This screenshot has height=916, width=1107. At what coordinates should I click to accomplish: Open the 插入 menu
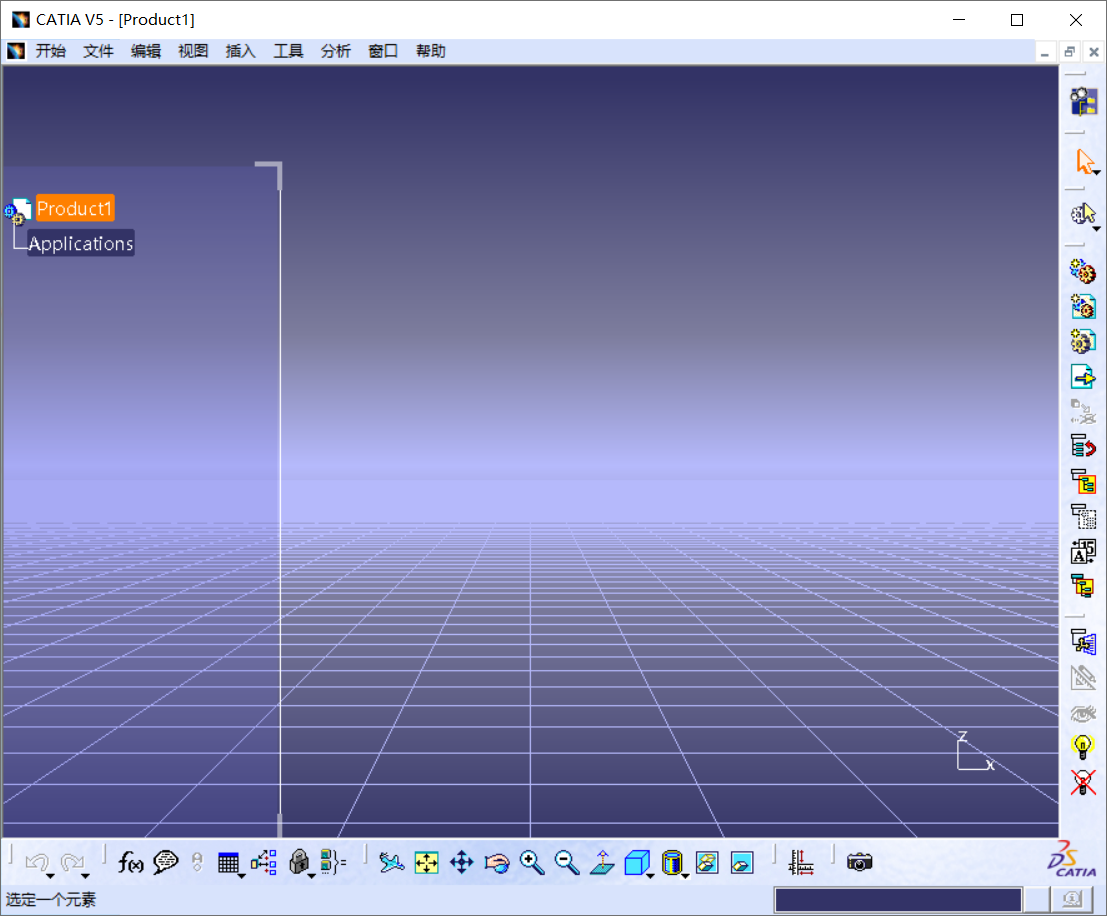point(240,51)
